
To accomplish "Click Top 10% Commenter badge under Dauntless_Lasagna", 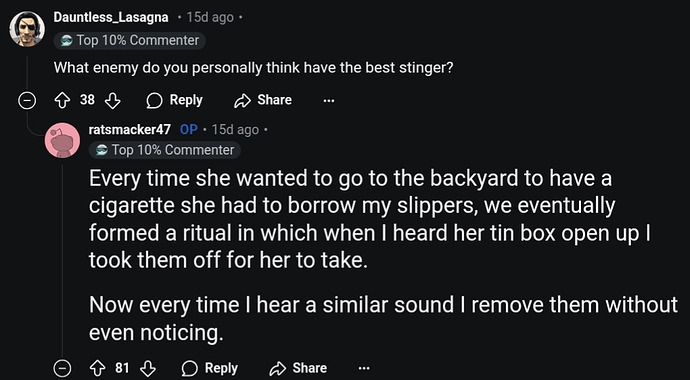I will pyautogui.click(x=129, y=40).
